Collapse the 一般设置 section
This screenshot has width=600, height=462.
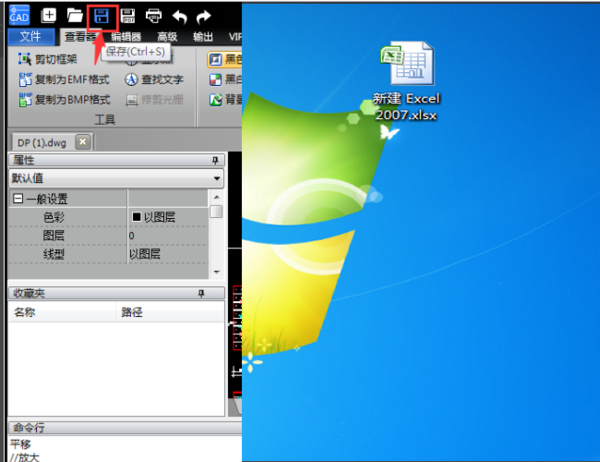click(x=18, y=199)
